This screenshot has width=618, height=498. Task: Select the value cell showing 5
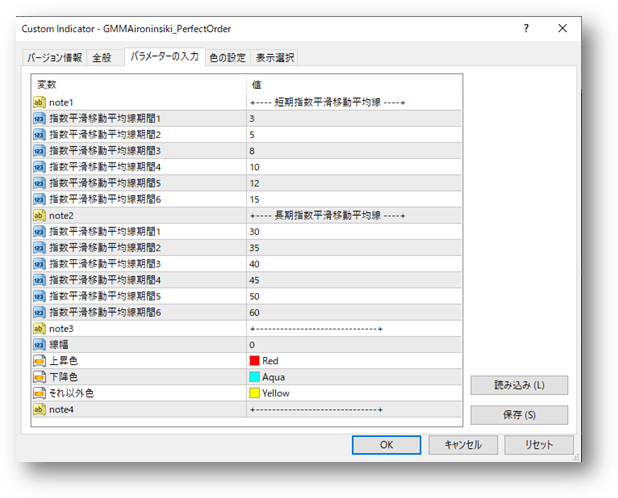(354, 135)
